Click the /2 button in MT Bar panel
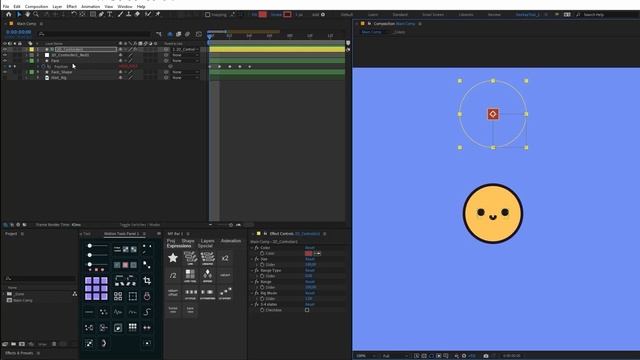Viewport: 640px width, 360px height. click(x=173, y=276)
